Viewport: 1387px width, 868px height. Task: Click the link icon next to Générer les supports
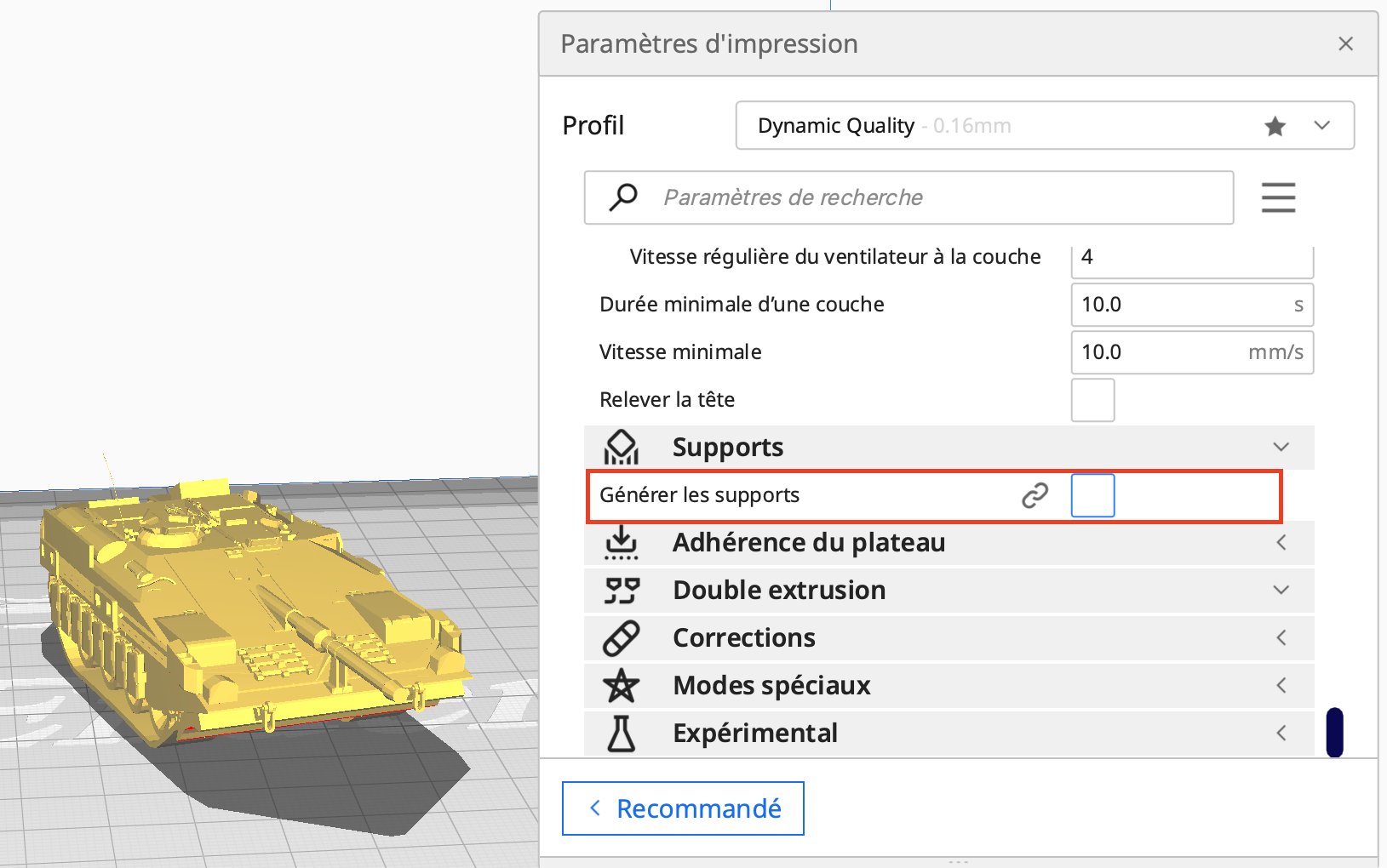pos(1034,494)
